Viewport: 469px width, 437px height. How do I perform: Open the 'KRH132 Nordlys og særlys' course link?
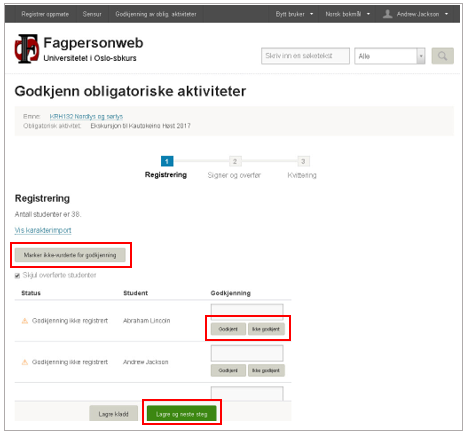(86, 116)
